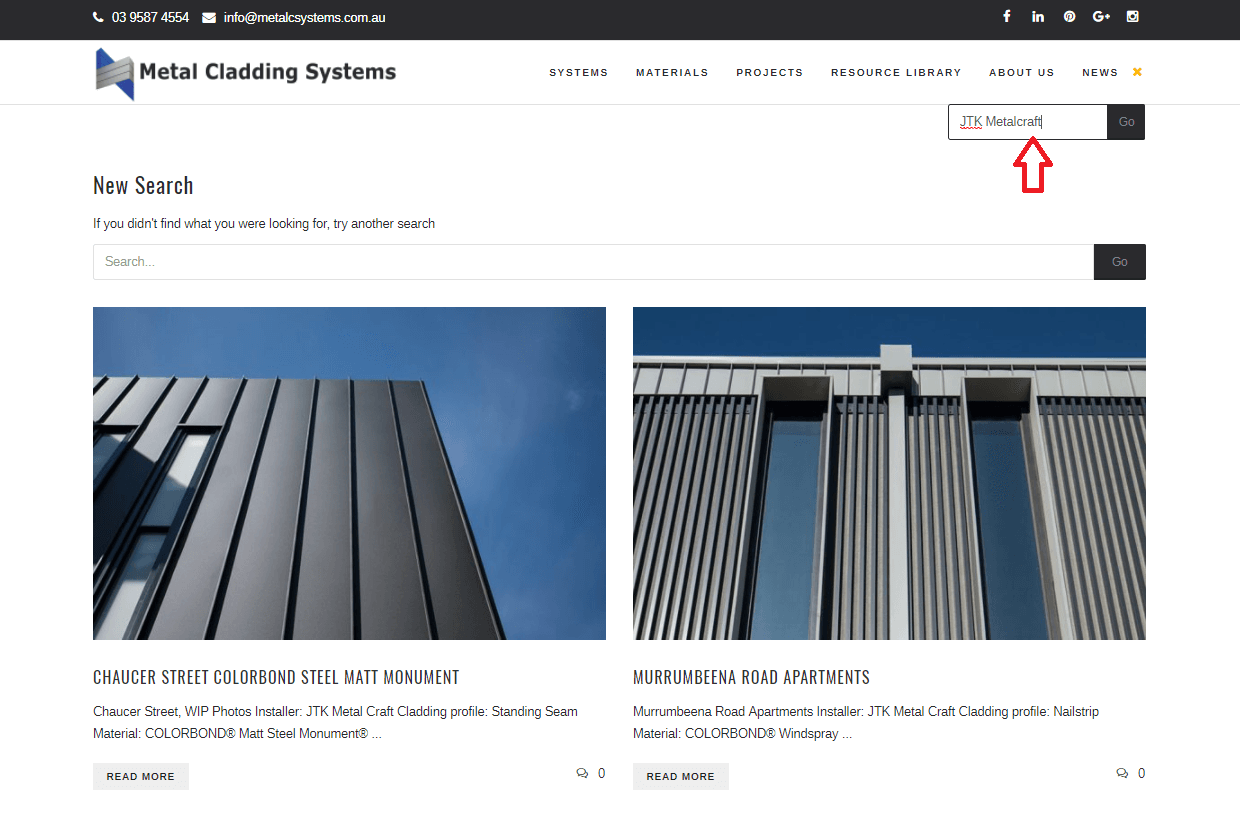This screenshot has width=1240, height=826.
Task: Focus the wide Search... input field
Action: click(x=593, y=262)
